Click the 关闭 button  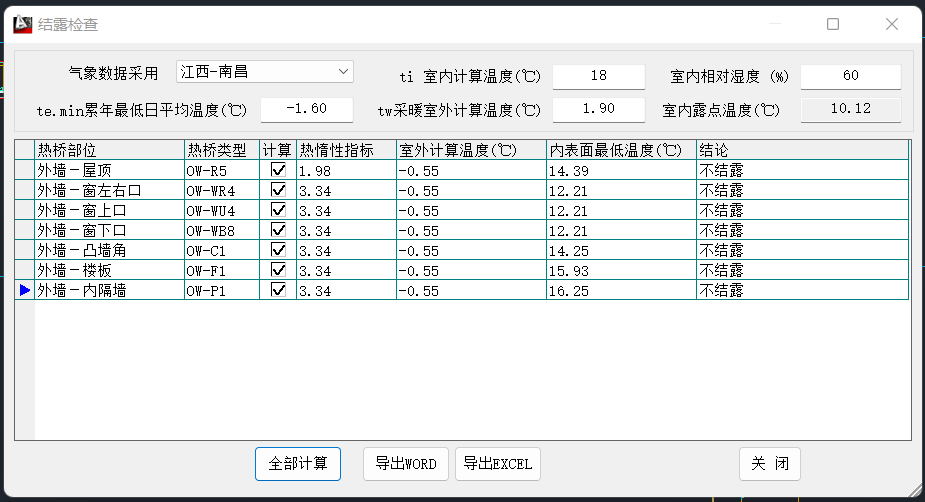(769, 464)
